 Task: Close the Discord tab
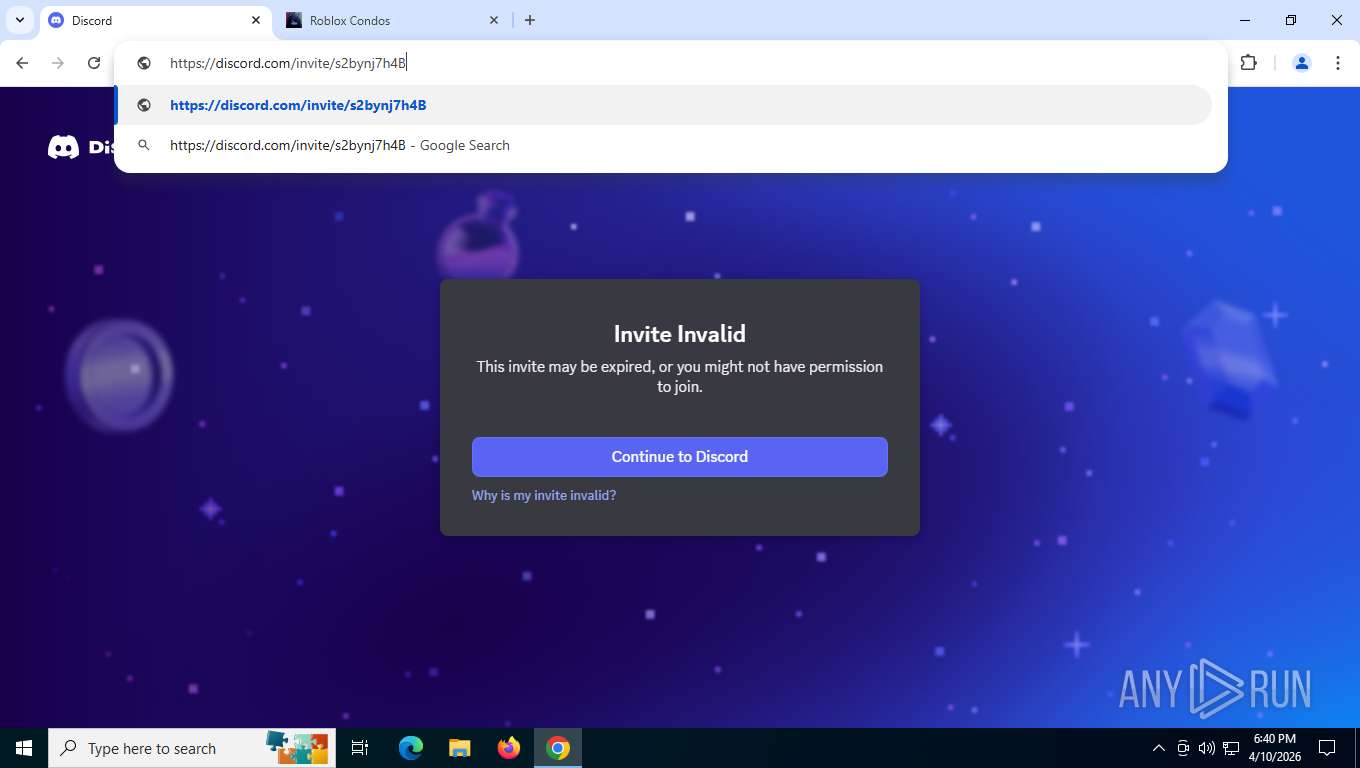coord(256,20)
